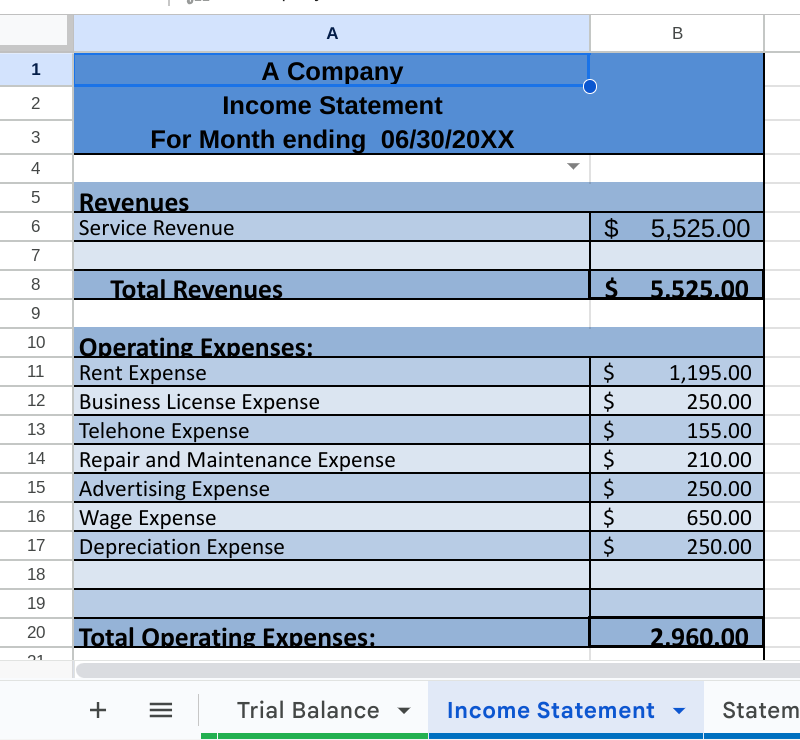800x740 pixels.
Task: Select the Total Revenues label cell
Action: [332, 285]
